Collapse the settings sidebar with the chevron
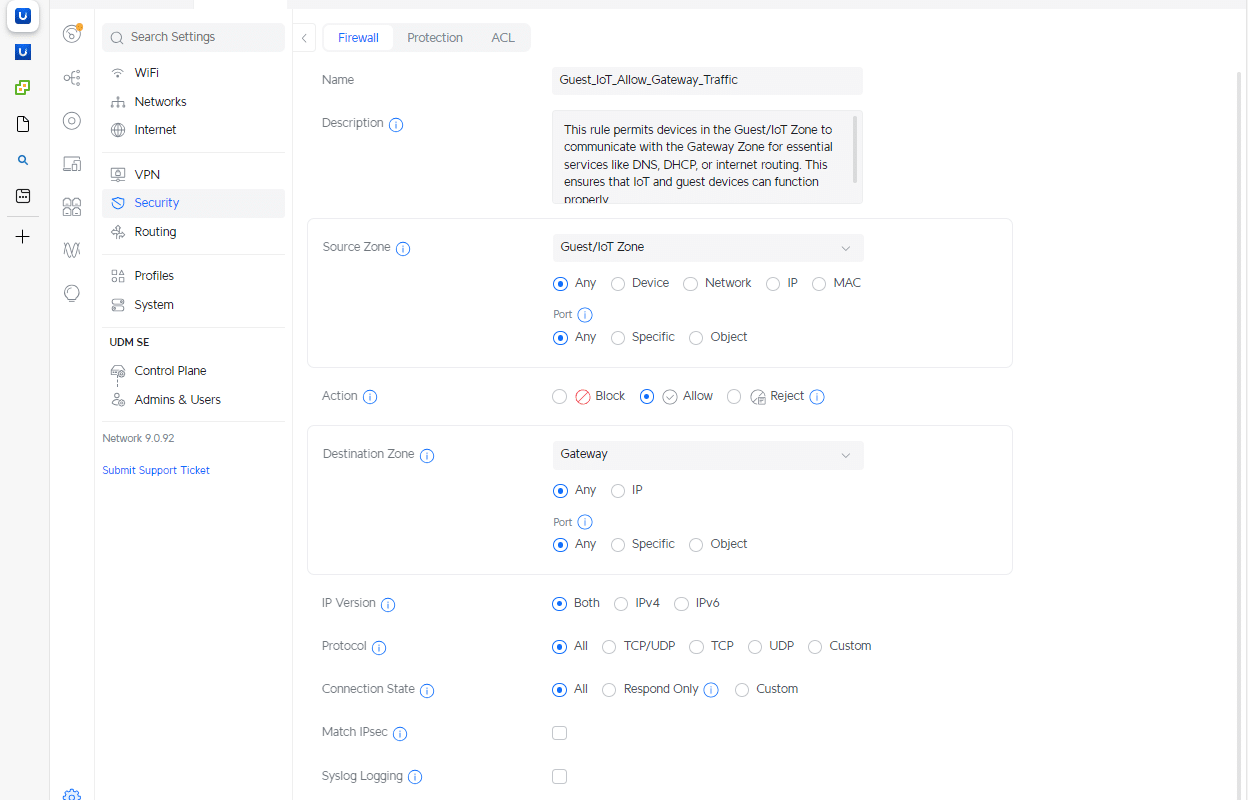 pos(304,38)
